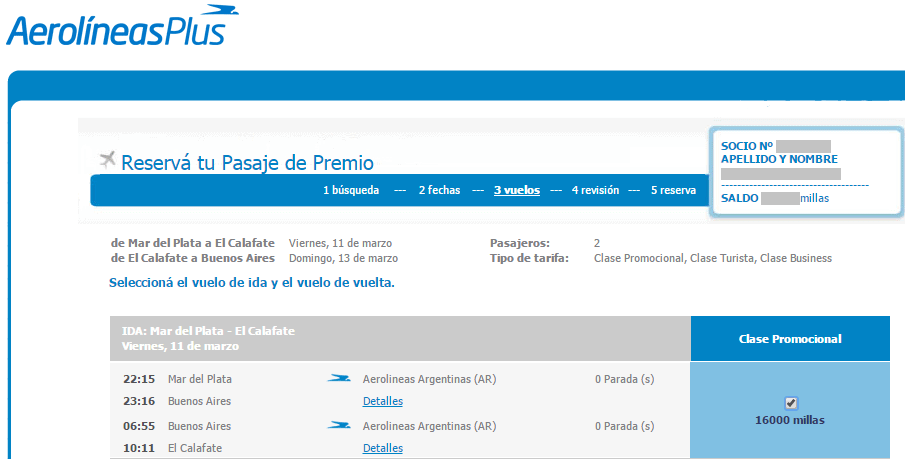
Task: Click the SOCIO Nº label
Action: click(747, 146)
